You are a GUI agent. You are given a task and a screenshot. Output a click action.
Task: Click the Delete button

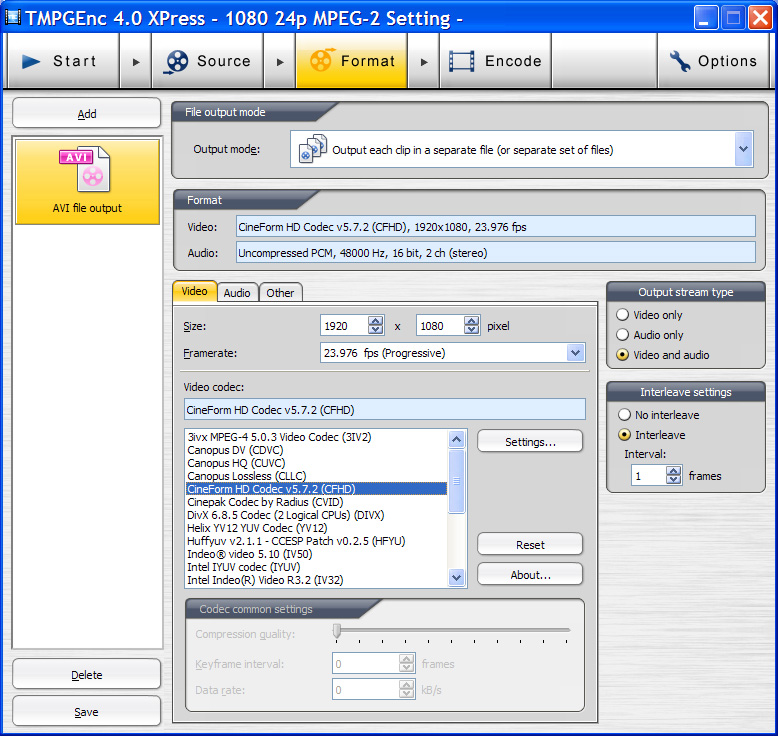(87, 674)
